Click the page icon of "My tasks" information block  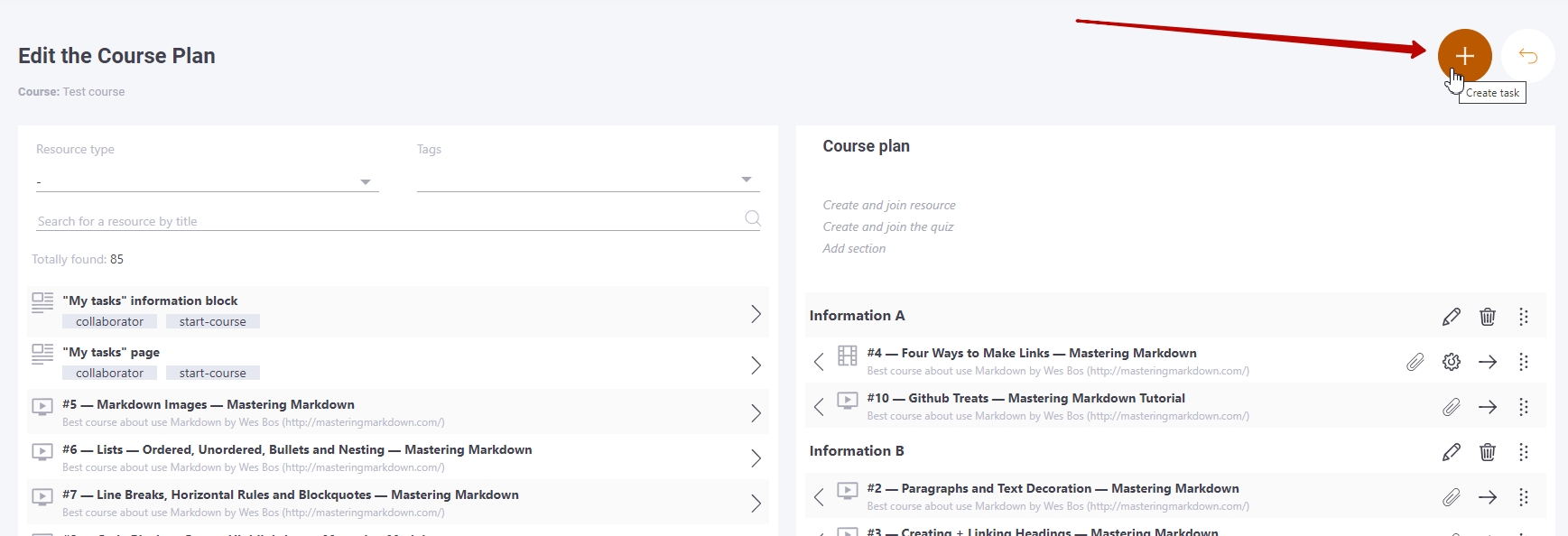click(x=42, y=303)
